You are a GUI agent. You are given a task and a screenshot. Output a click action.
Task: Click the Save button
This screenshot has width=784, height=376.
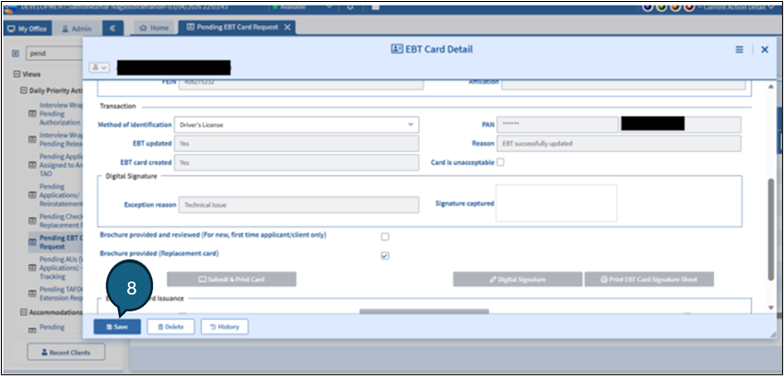point(117,326)
